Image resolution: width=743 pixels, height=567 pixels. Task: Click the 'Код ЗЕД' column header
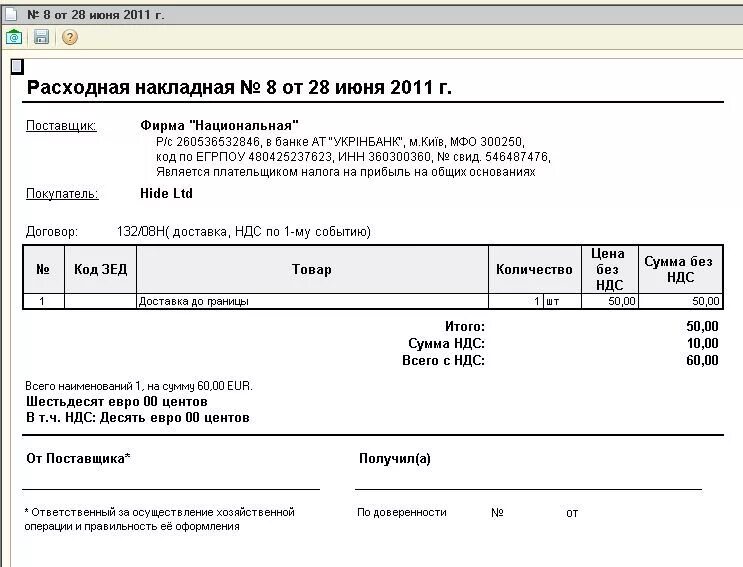100,270
